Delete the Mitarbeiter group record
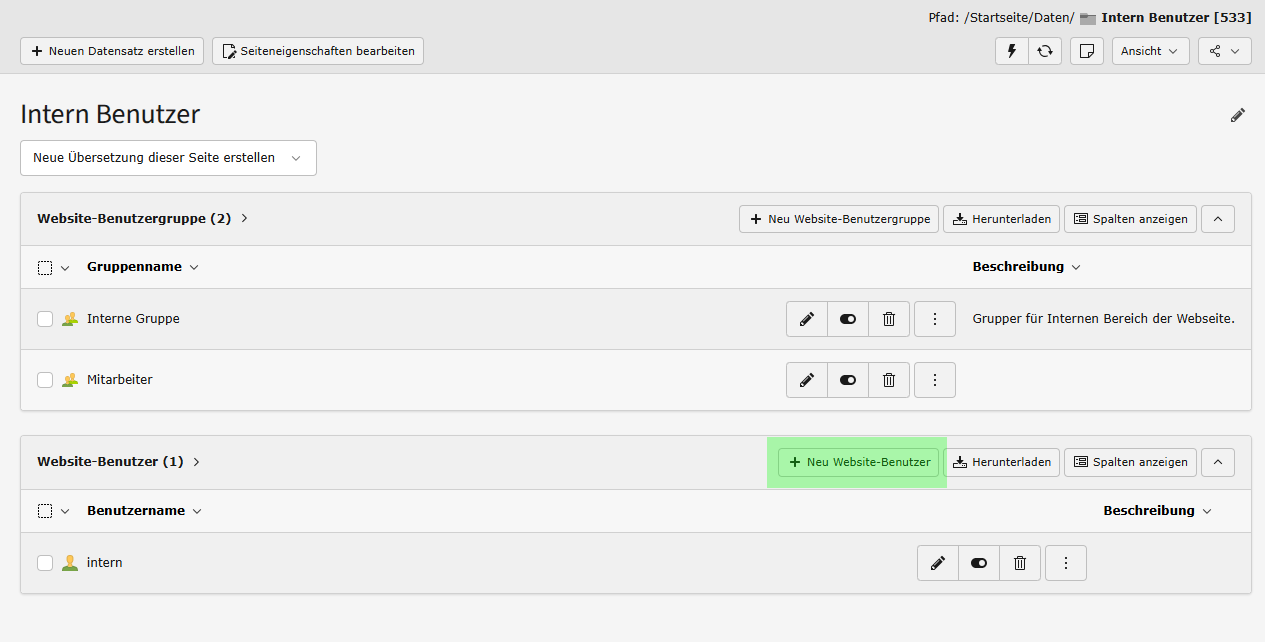Image resolution: width=1266 pixels, height=642 pixels. 889,380
